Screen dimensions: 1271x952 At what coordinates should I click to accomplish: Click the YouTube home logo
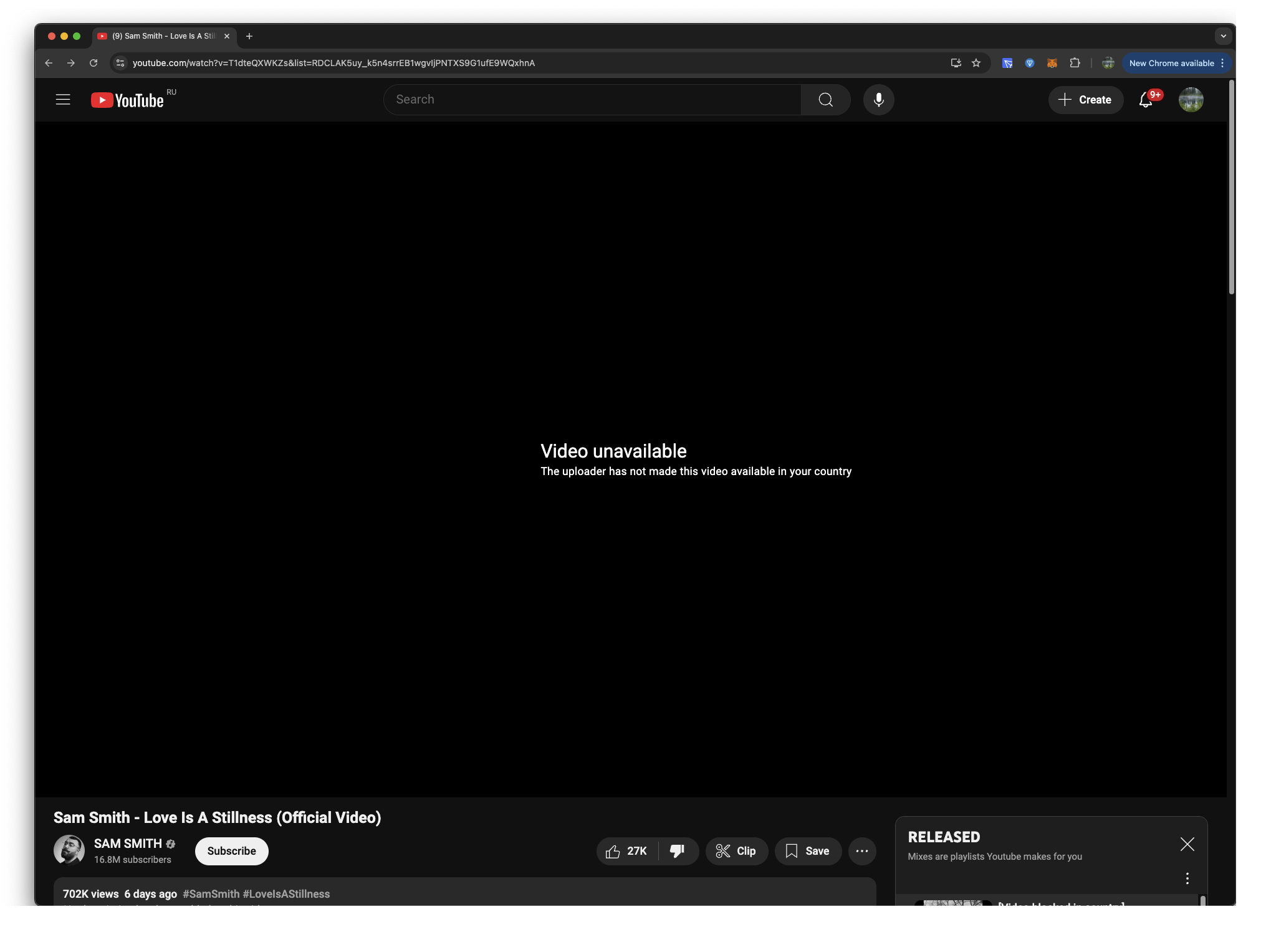(x=128, y=100)
